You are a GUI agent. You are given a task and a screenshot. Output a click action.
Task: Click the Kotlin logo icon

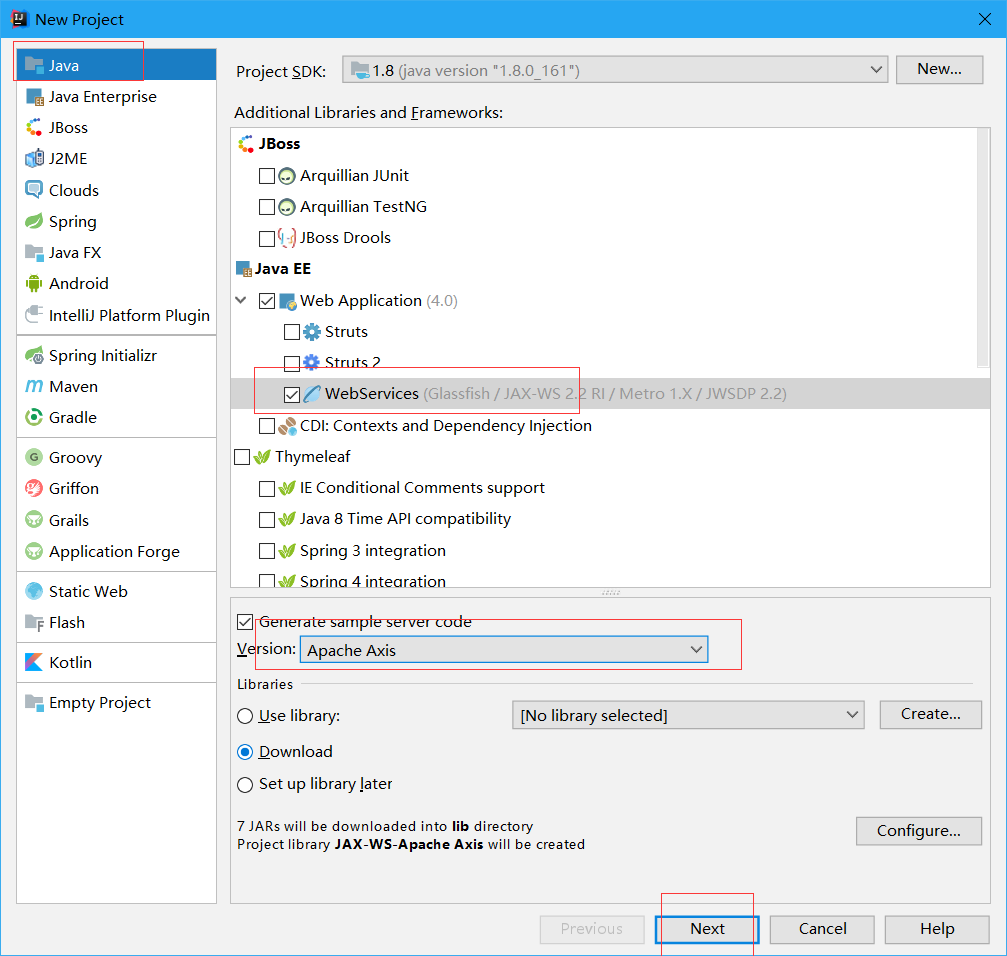click(x=34, y=662)
